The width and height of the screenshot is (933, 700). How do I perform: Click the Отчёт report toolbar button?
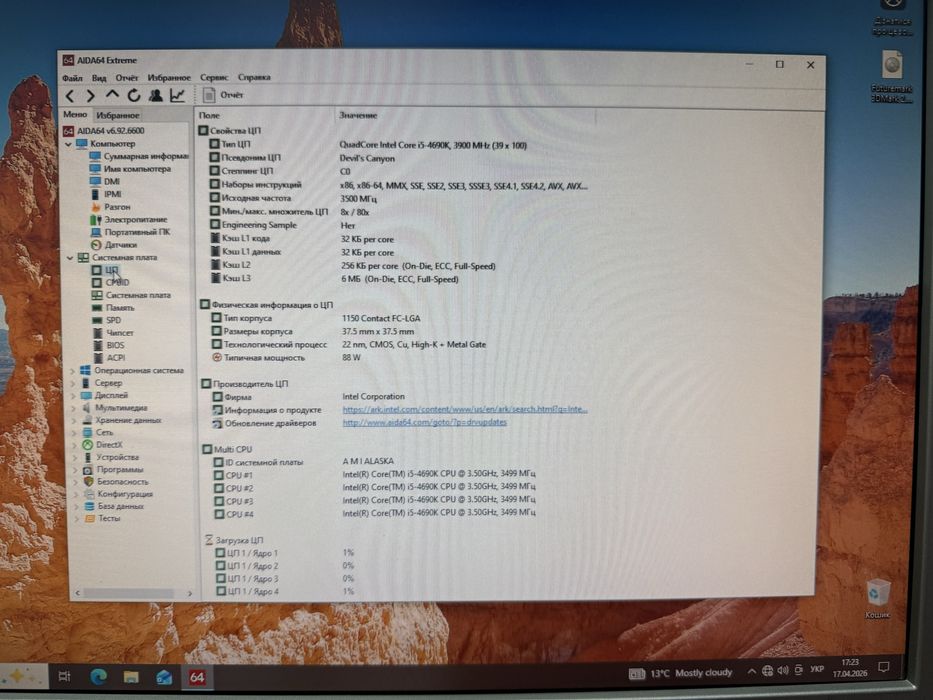tap(223, 95)
